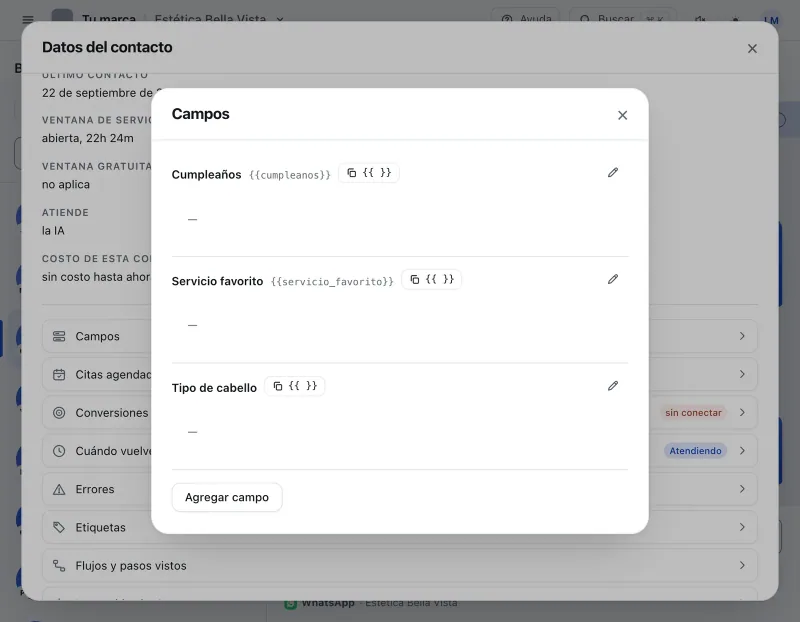Screen dimensions: 800x622
Task: Click the sin conectar status badge
Action: pyautogui.click(x=693, y=413)
